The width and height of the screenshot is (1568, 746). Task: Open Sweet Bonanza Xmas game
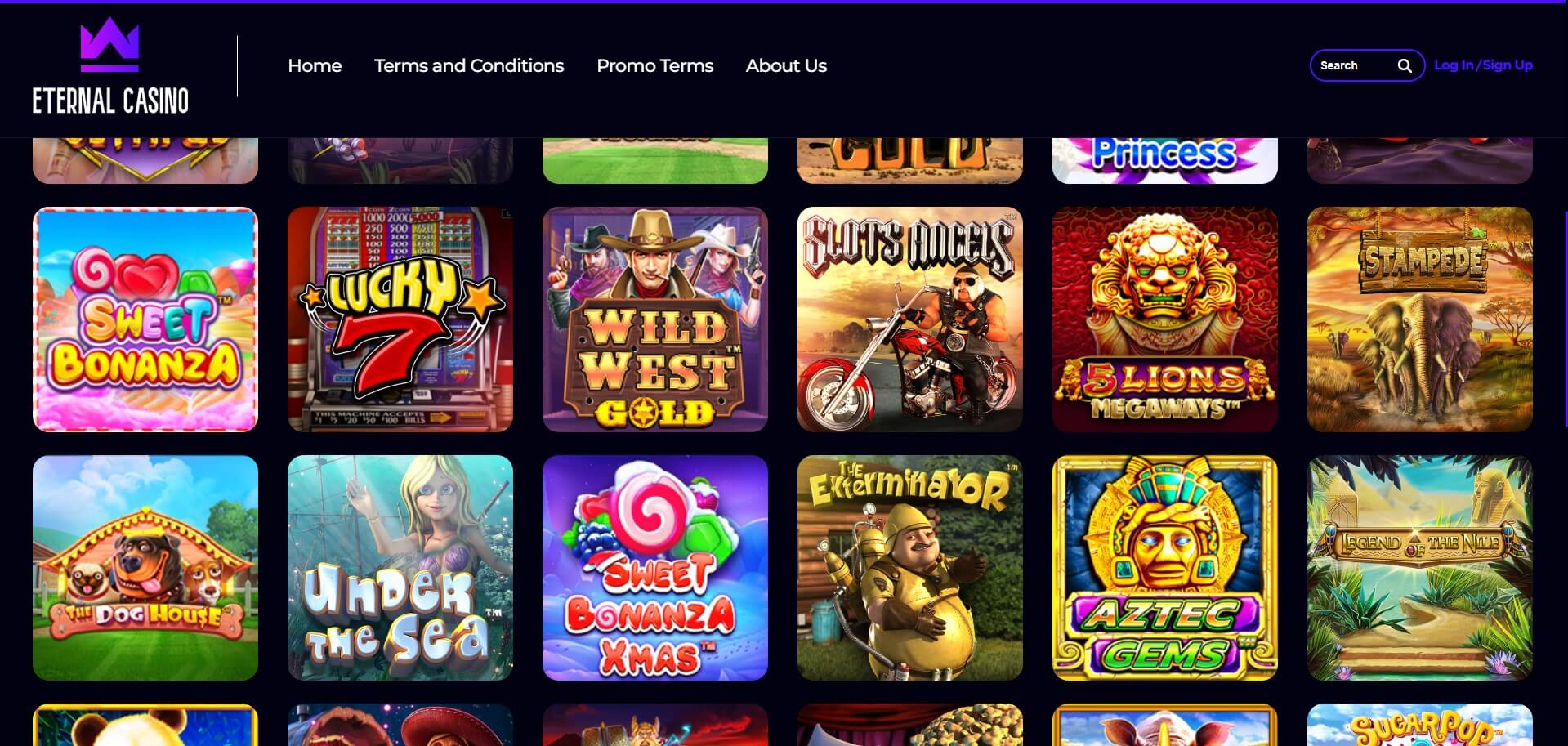tap(655, 568)
